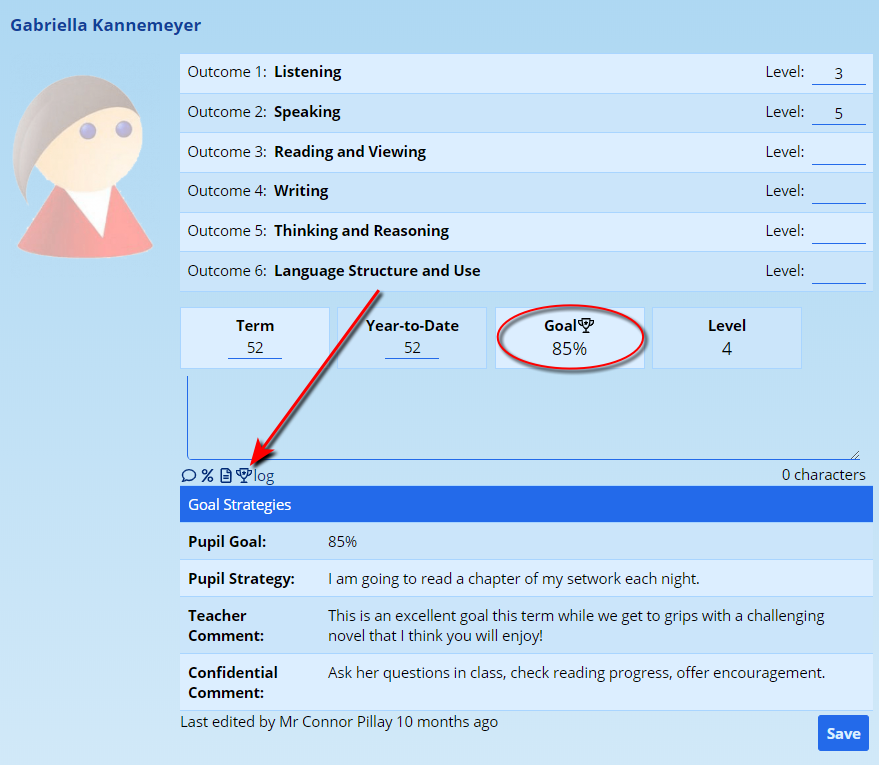Click the Gabriella Kannemeyer name heading
This screenshot has height=765, width=879.
click(105, 25)
